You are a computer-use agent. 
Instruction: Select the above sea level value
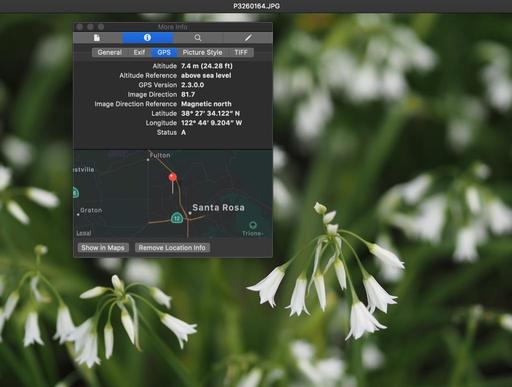click(206, 75)
